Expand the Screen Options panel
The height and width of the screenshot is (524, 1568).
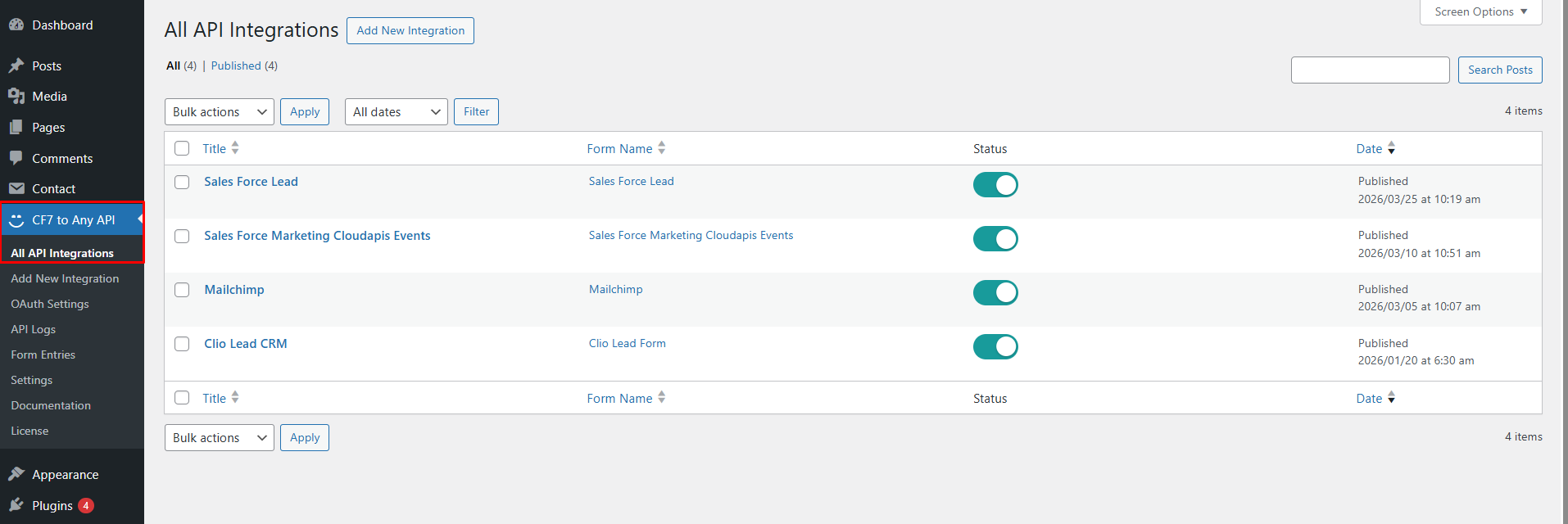point(1480,12)
